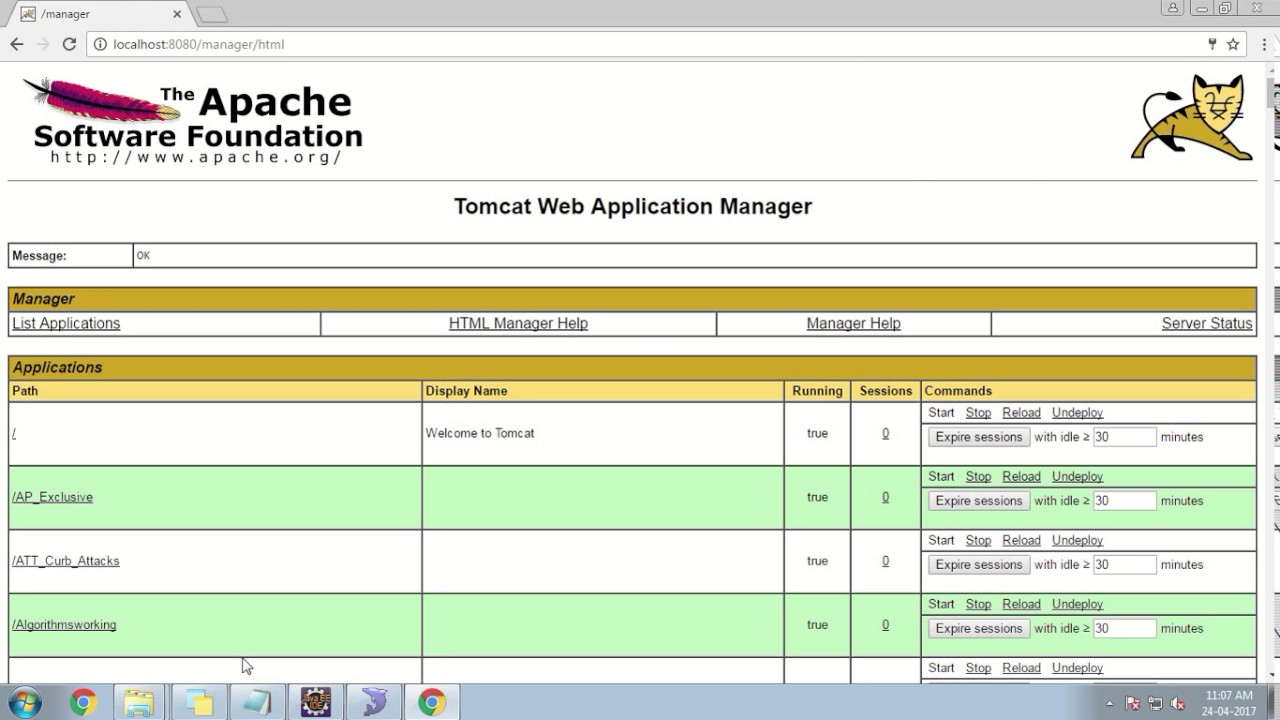Click the address bar showing localhost:8080/manager/html
This screenshot has height=720, width=1280.
(x=640, y=44)
